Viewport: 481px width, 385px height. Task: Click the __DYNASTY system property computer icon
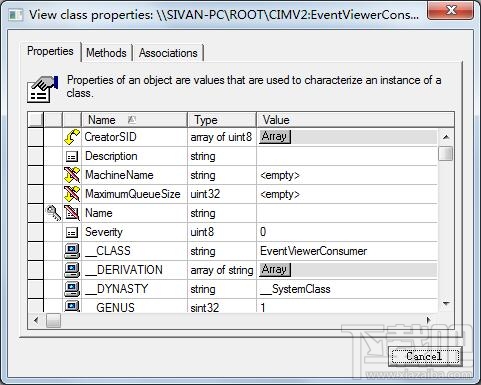click(72, 289)
